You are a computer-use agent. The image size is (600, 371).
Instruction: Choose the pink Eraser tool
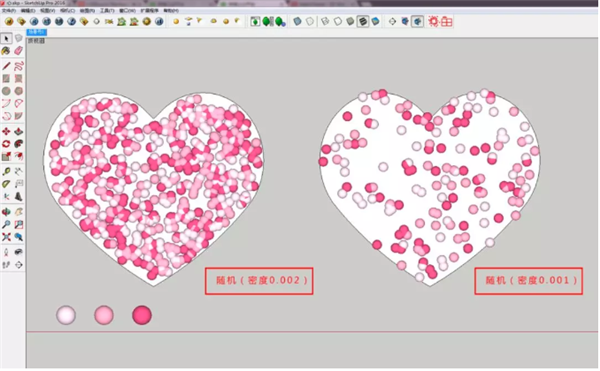pyautogui.click(x=18, y=51)
